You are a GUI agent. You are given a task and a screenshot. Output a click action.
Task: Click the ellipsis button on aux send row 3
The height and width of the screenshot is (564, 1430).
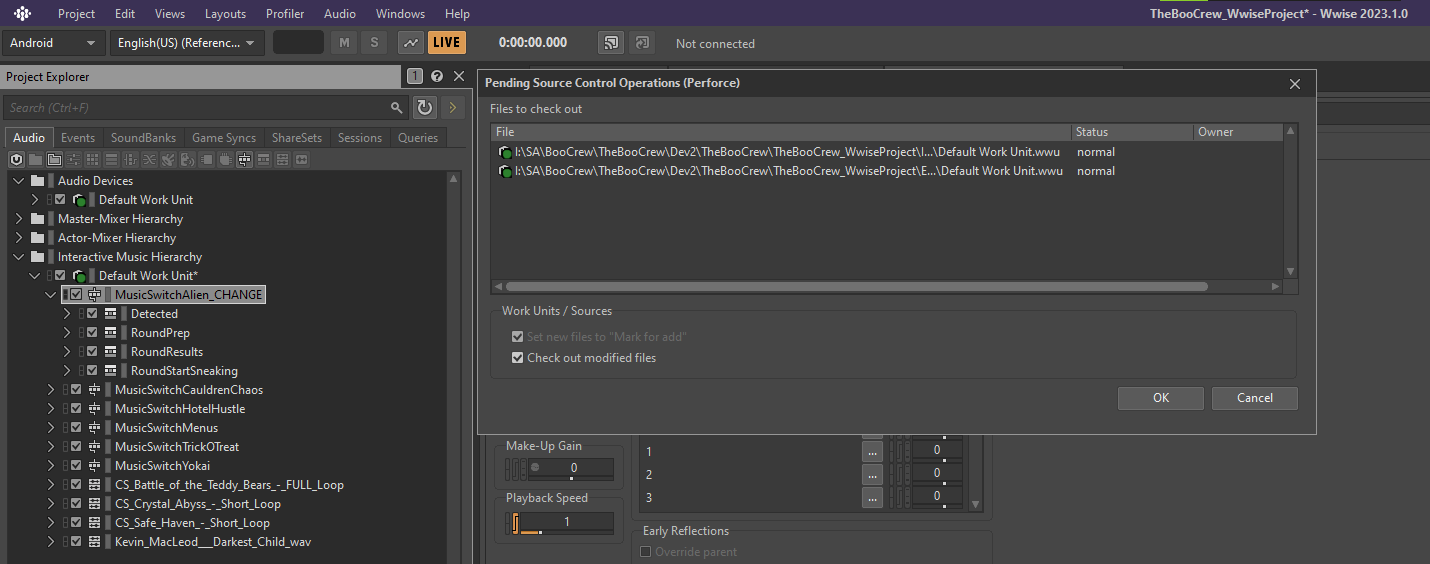click(872, 497)
